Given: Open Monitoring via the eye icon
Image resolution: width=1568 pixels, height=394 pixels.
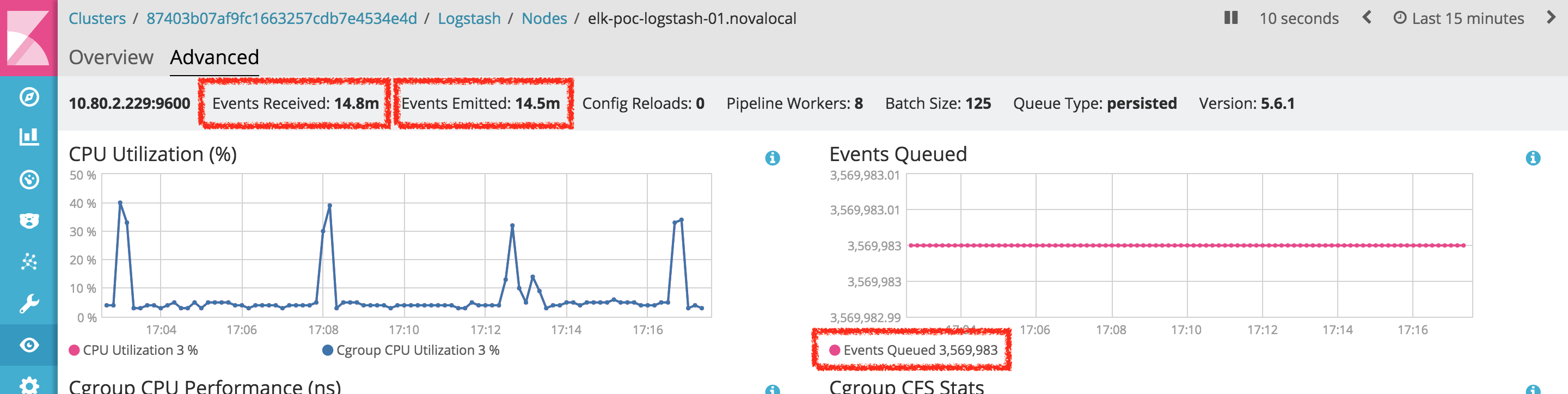Looking at the screenshot, I should 29,346.
